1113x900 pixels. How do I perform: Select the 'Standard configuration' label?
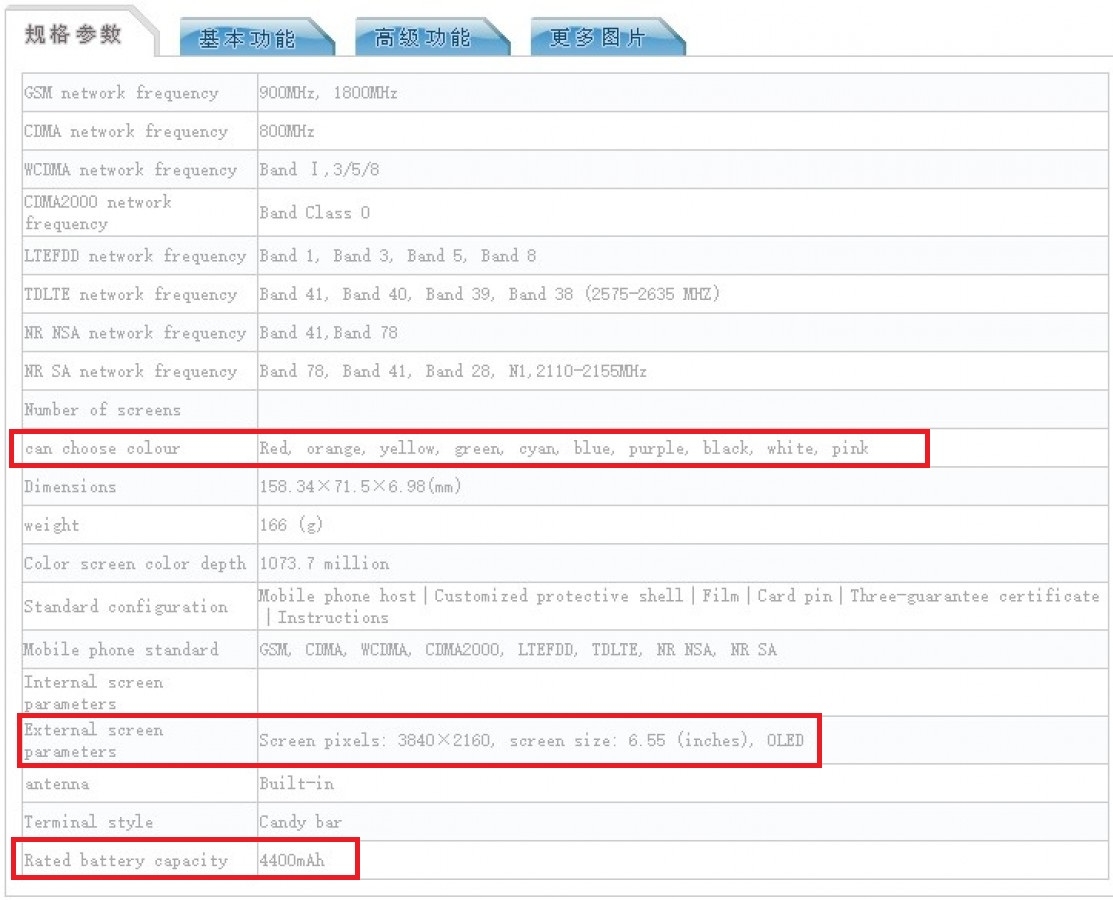click(126, 607)
